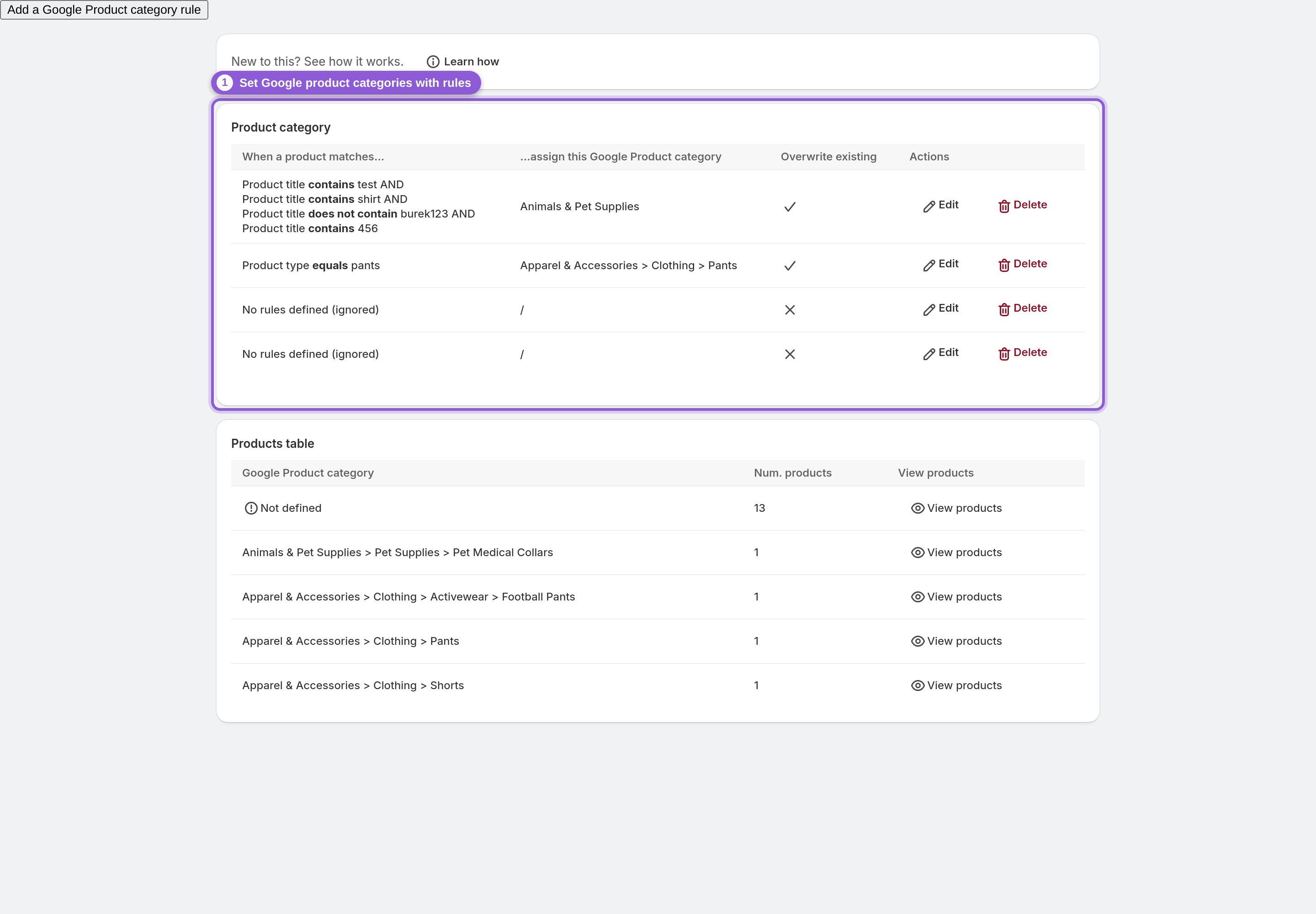This screenshot has height=914, width=1316.
Task: Click the 'Actions' column header
Action: [929, 157]
